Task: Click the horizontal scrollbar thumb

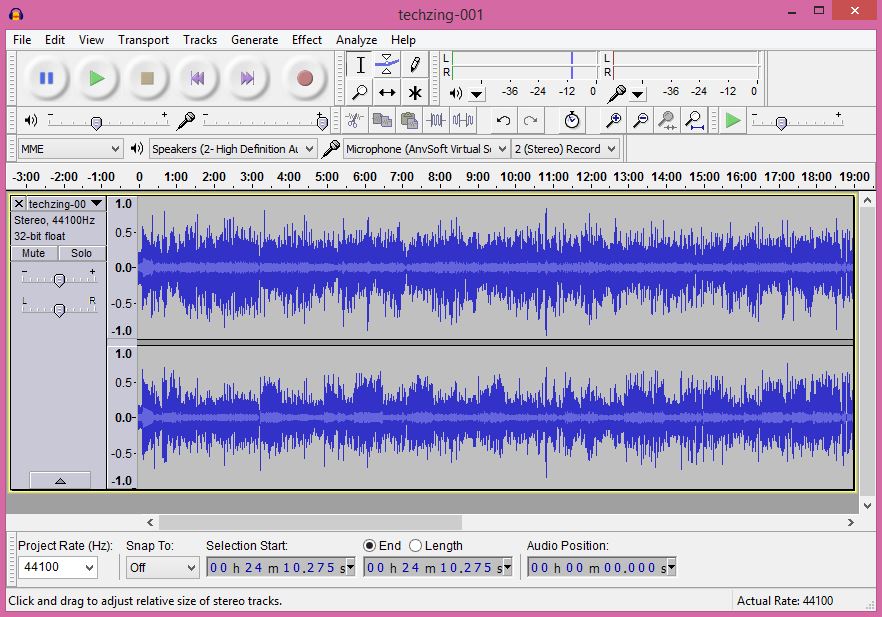Action: 310,523
